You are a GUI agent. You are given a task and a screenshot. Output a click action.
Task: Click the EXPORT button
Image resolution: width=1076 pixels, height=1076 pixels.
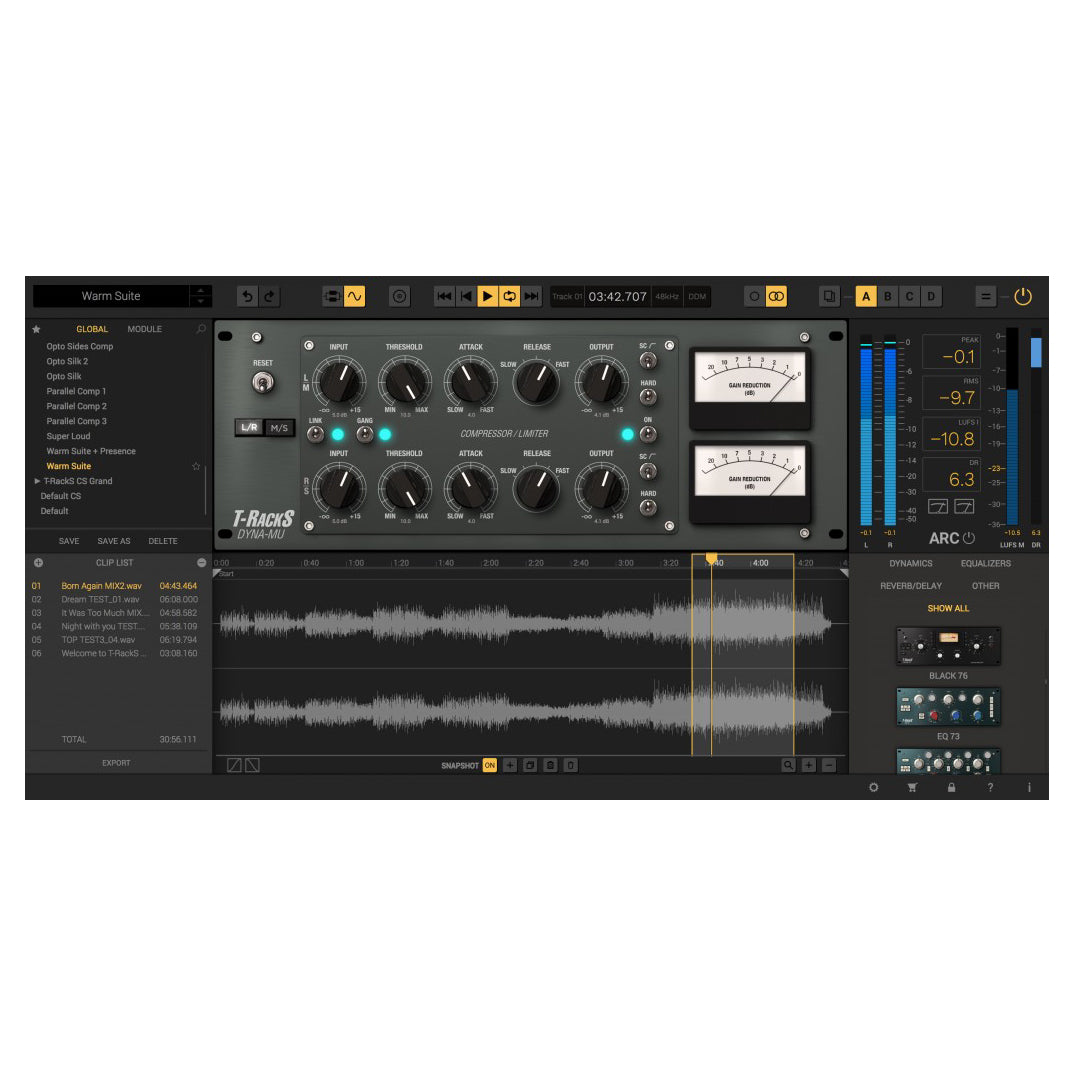[116, 763]
